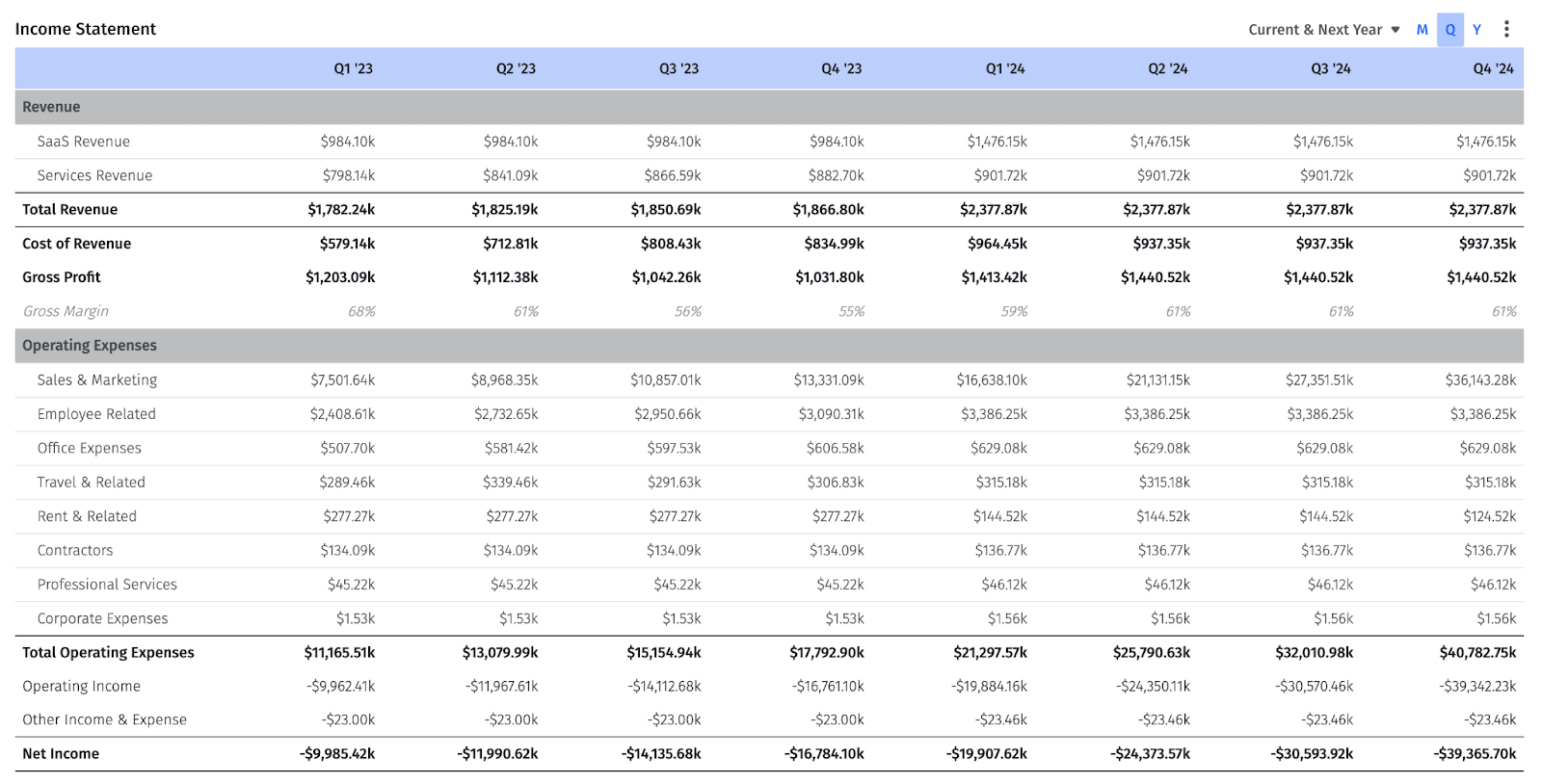Select Q2 '23 Employee Related $2,732.65k

pos(506,414)
